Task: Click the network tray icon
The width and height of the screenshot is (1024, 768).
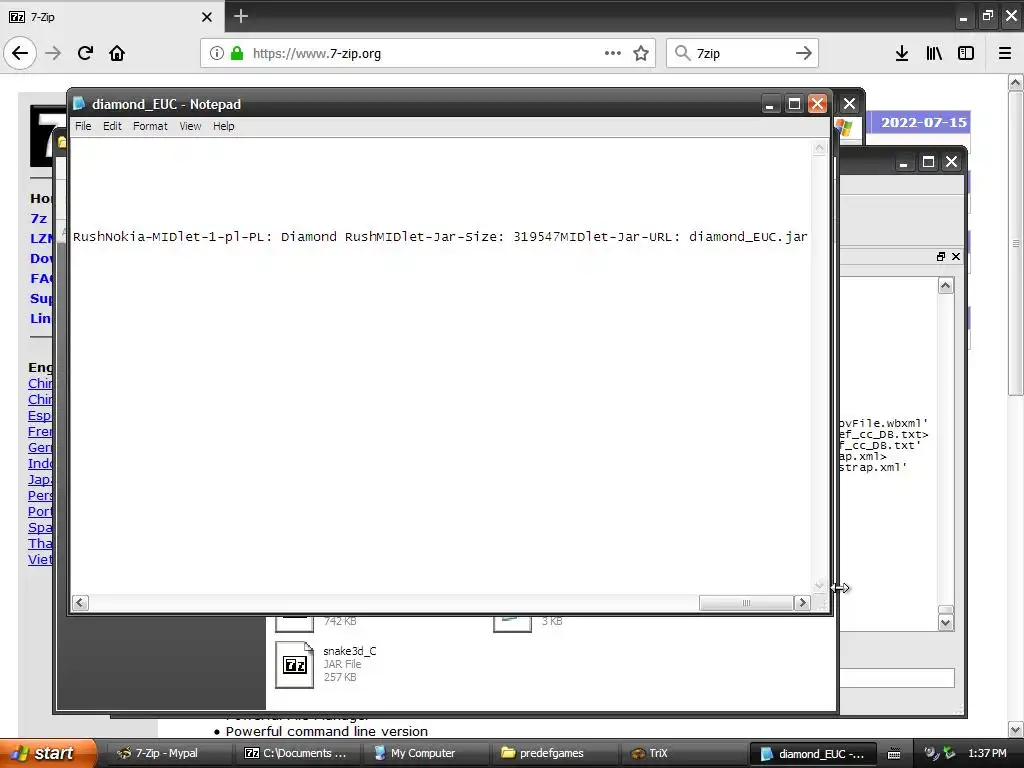Action: pyautogui.click(x=950, y=754)
